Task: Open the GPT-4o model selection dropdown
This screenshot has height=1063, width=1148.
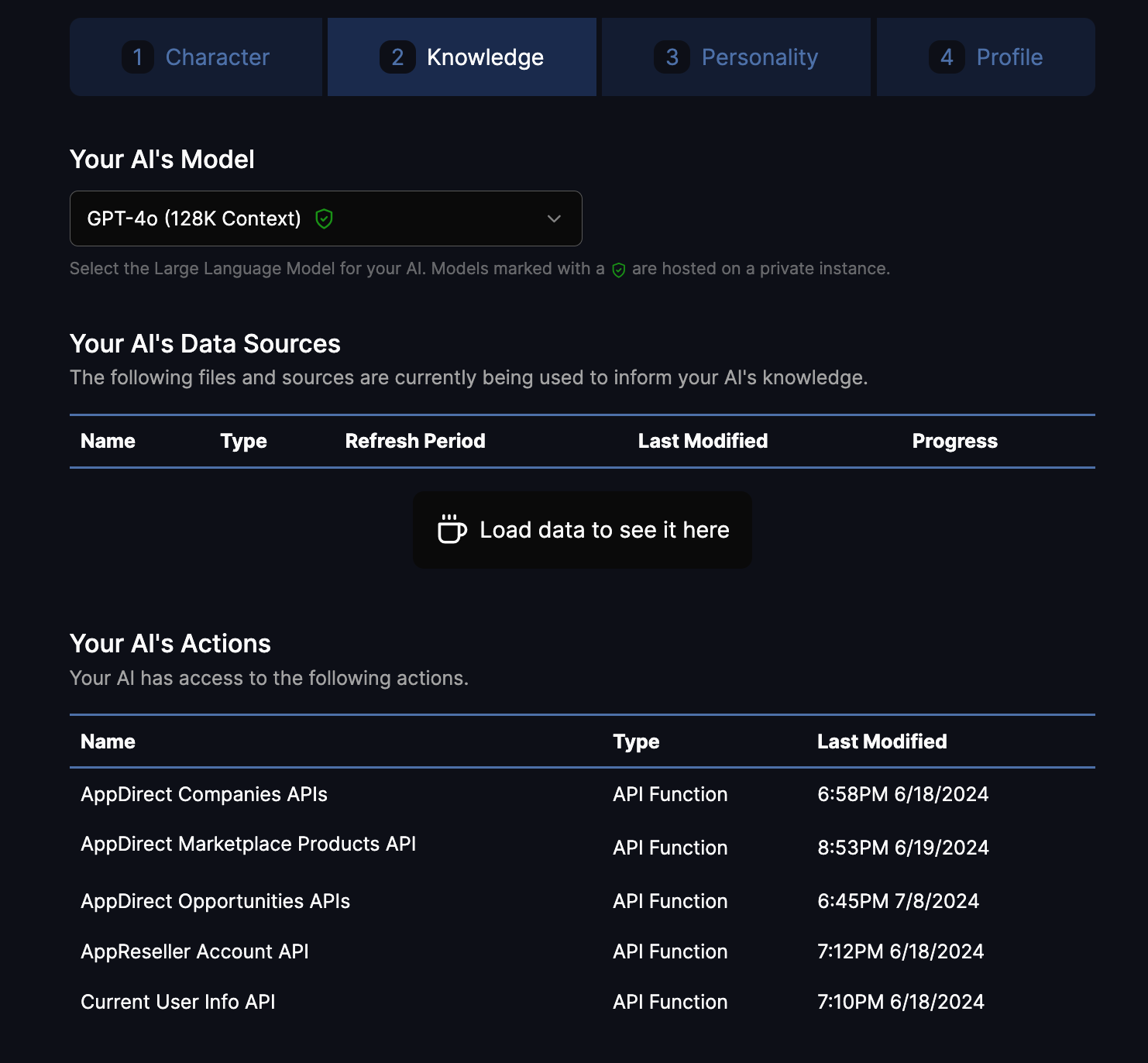Action: (326, 218)
